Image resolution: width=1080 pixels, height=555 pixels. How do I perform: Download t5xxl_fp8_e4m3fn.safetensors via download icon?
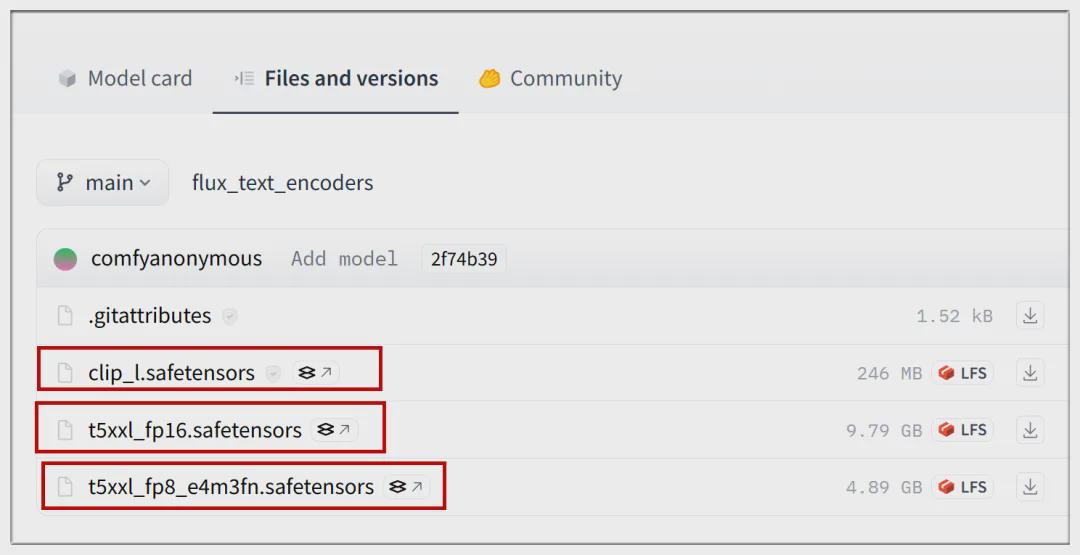click(x=1030, y=487)
